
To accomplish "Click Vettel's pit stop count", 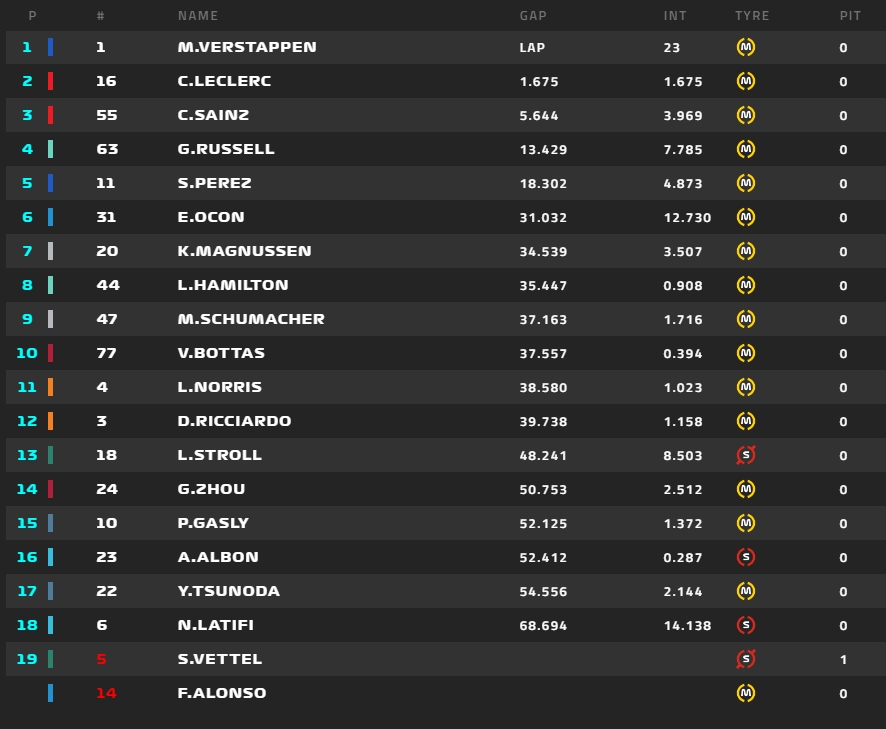I will (x=843, y=659).
